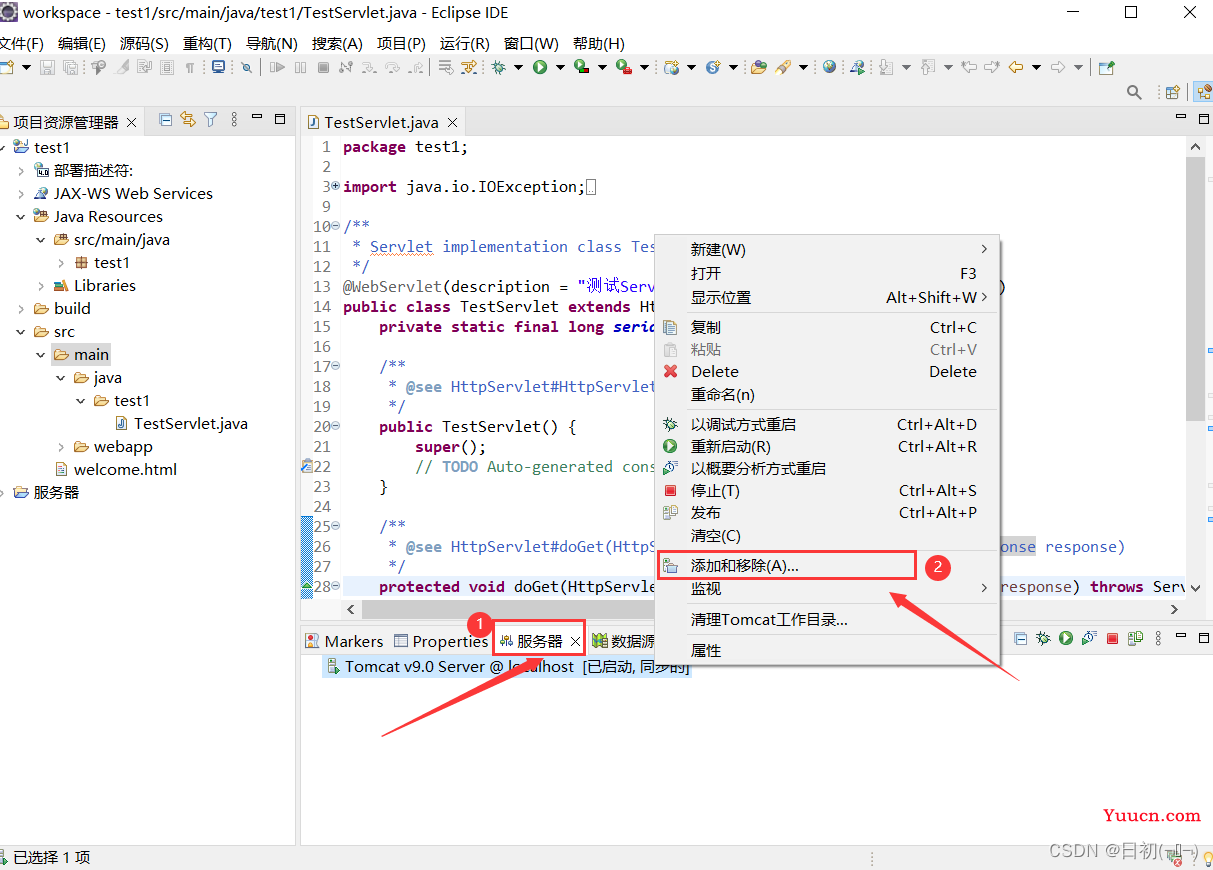Select the Java EE perspective icon
The width and height of the screenshot is (1213, 870).
1203,92
